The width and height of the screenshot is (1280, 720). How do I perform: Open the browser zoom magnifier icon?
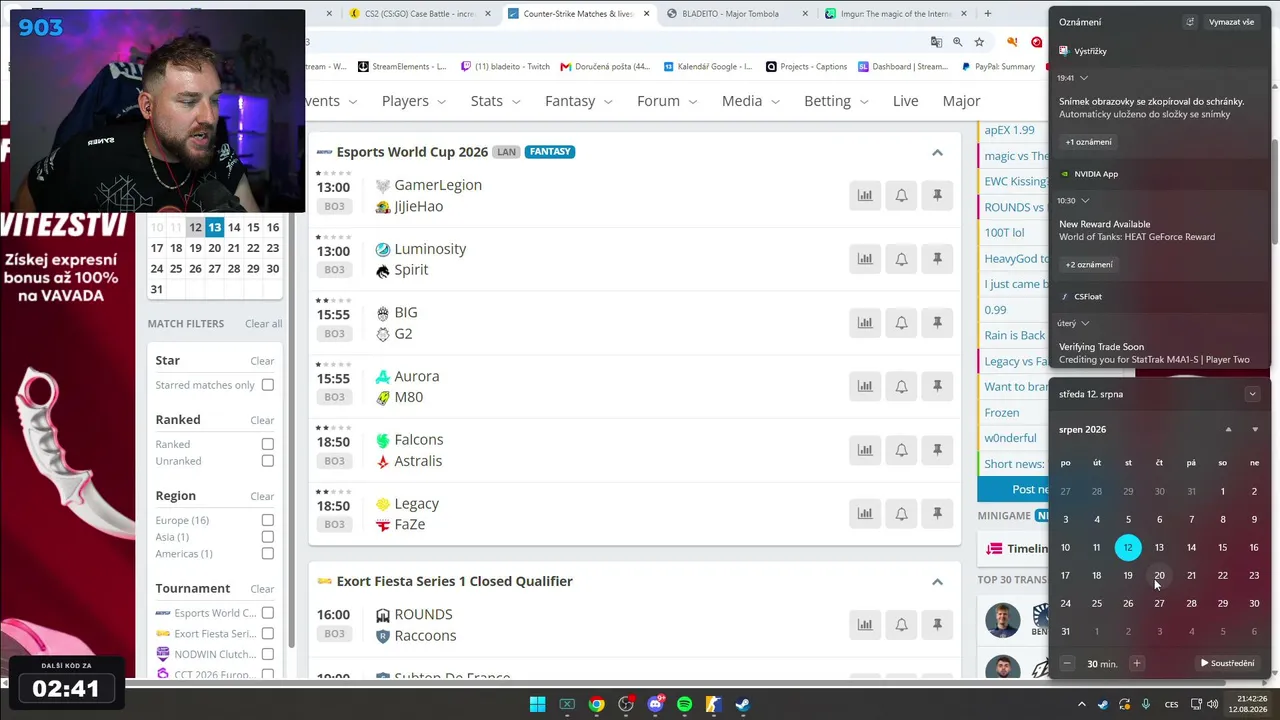pos(957,42)
